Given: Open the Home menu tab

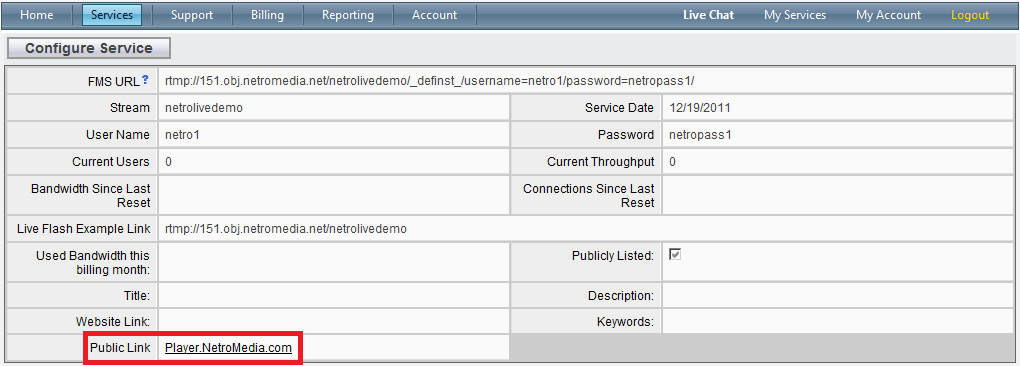Looking at the screenshot, I should click(37, 15).
